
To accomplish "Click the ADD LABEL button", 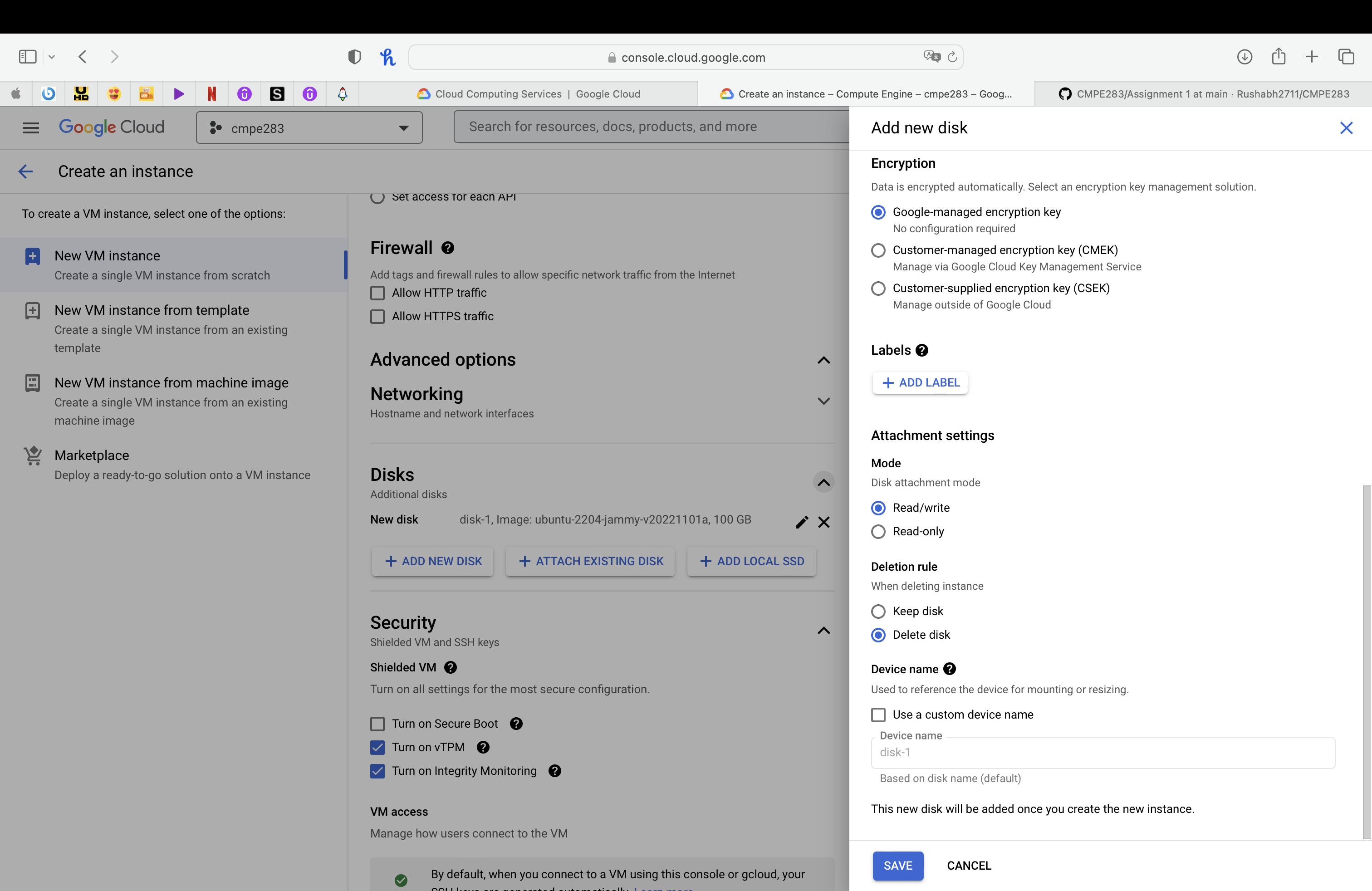I will [920, 383].
